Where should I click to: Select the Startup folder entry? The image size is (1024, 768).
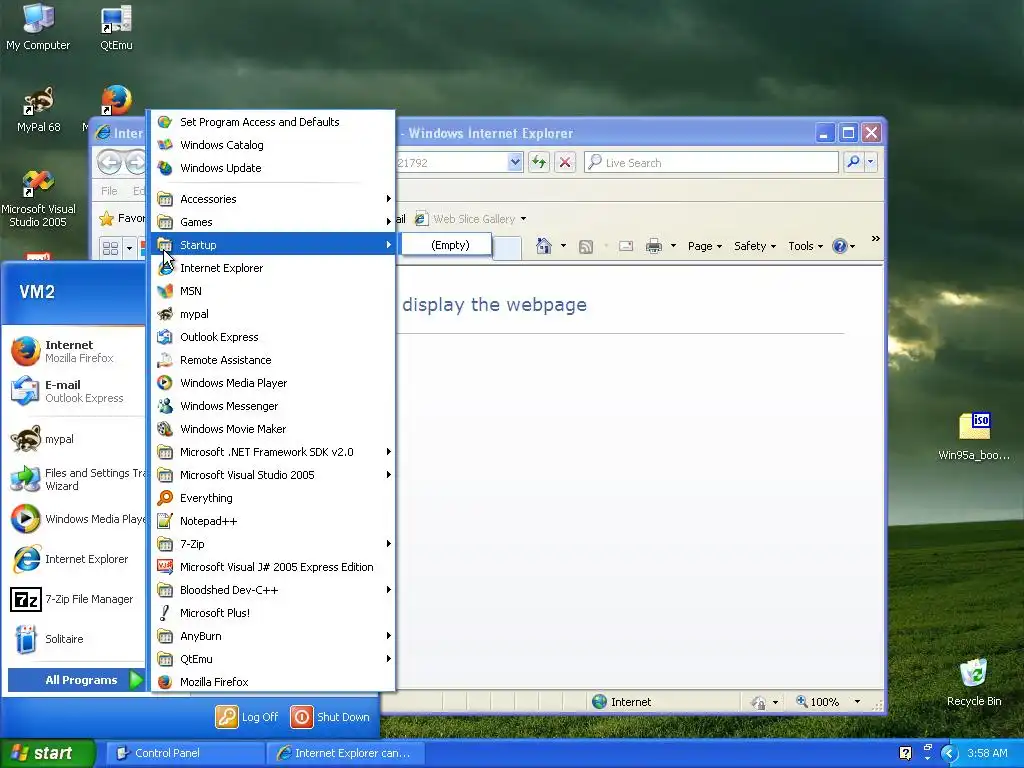click(x=273, y=245)
